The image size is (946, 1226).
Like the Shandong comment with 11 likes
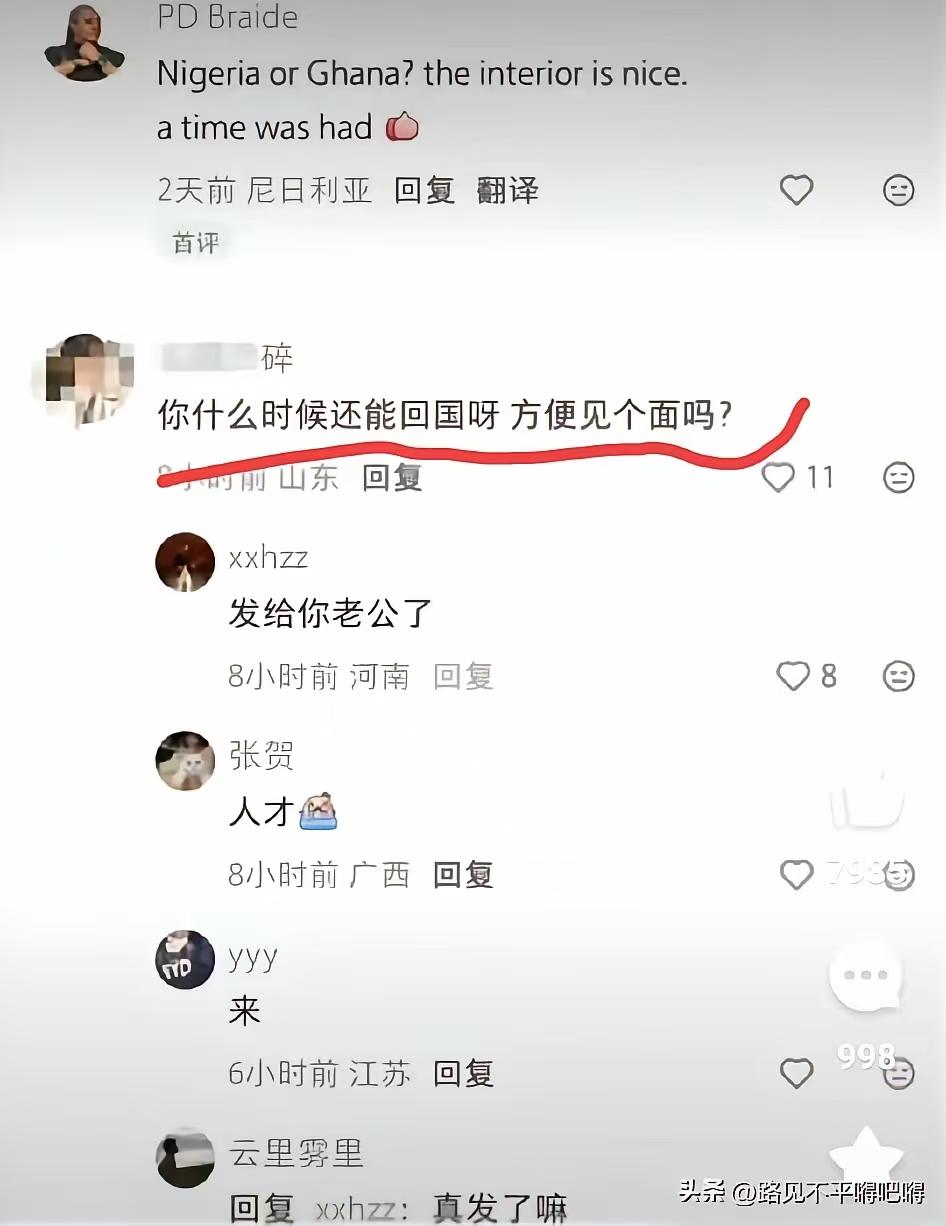click(778, 477)
